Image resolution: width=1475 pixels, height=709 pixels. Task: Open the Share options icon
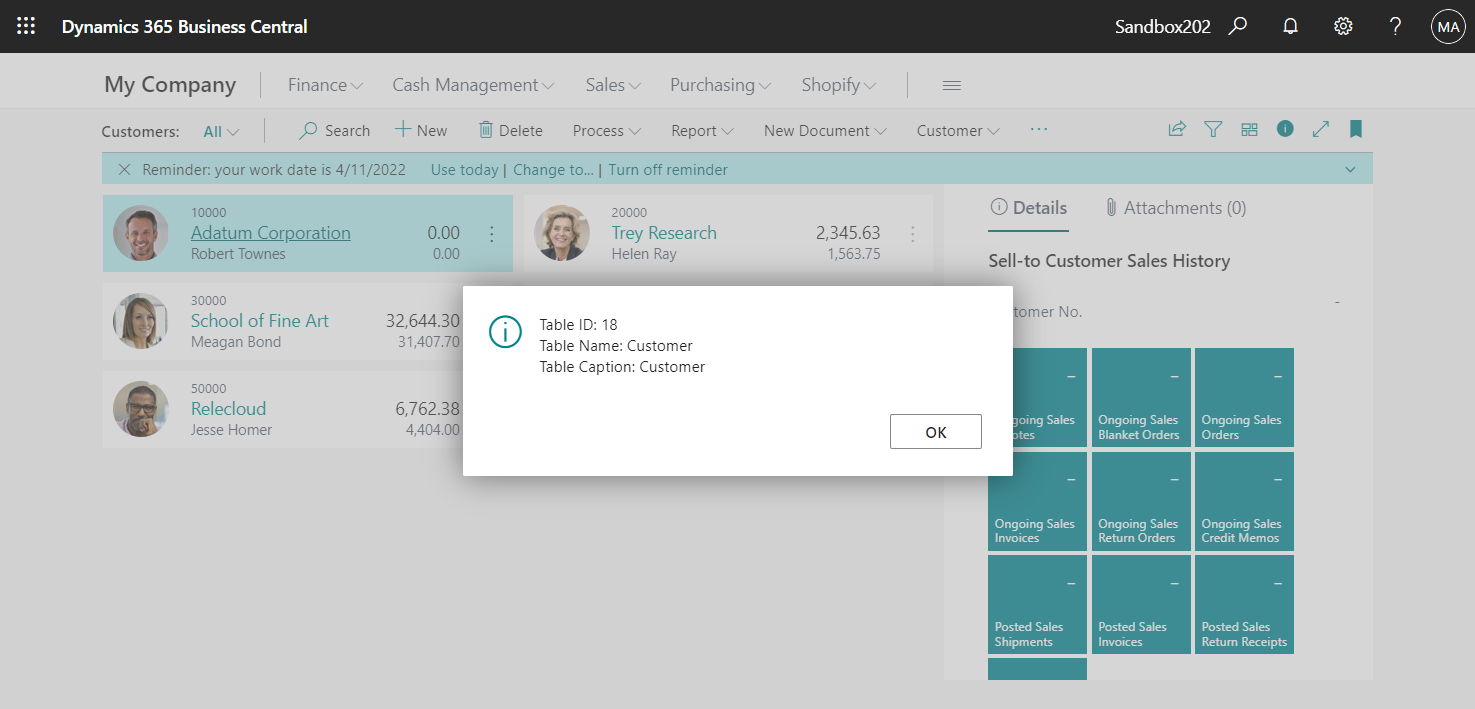(x=1177, y=129)
